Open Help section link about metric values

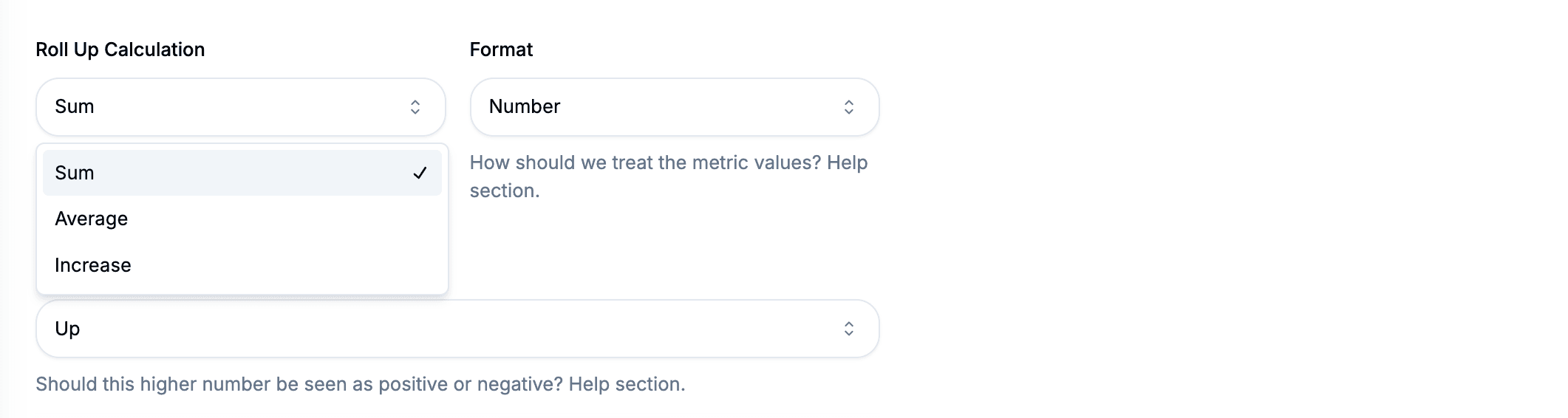(847, 162)
